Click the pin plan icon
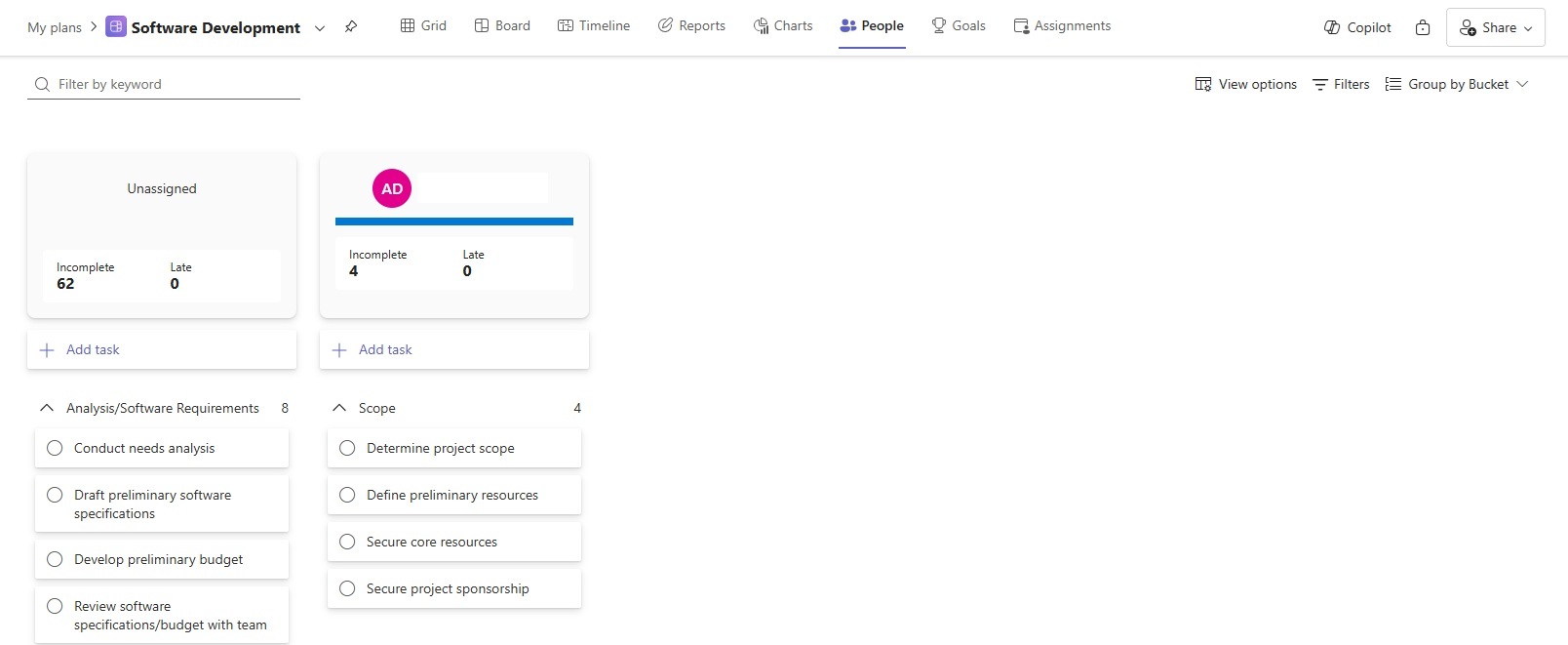The image size is (1568, 645). [351, 27]
